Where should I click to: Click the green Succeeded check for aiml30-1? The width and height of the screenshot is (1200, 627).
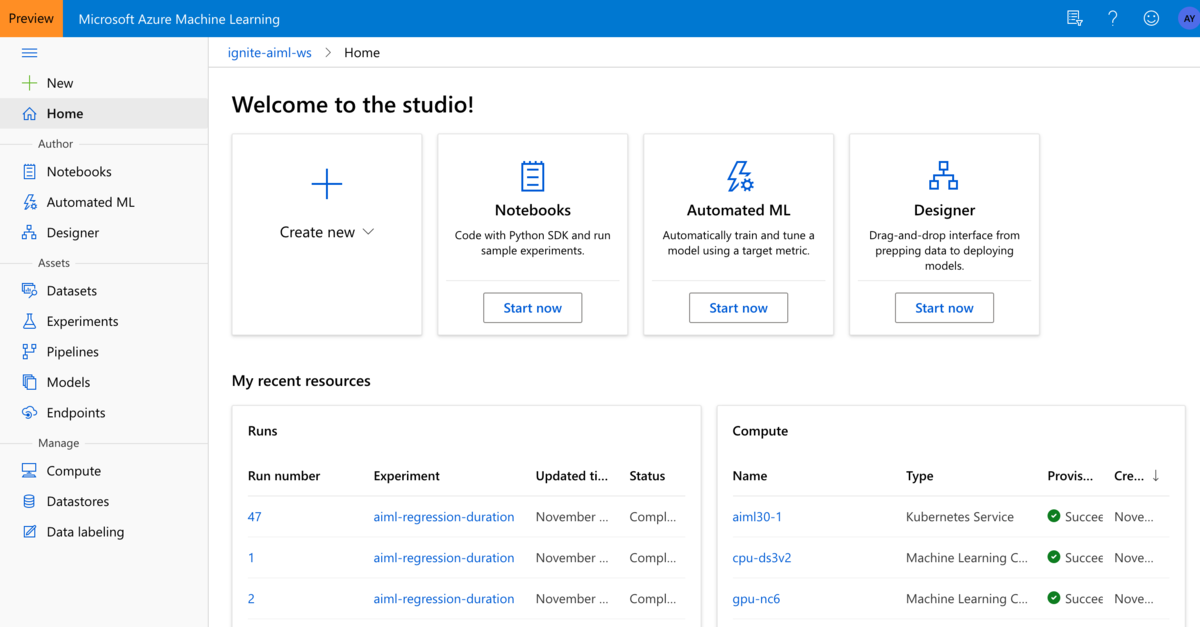point(1053,517)
